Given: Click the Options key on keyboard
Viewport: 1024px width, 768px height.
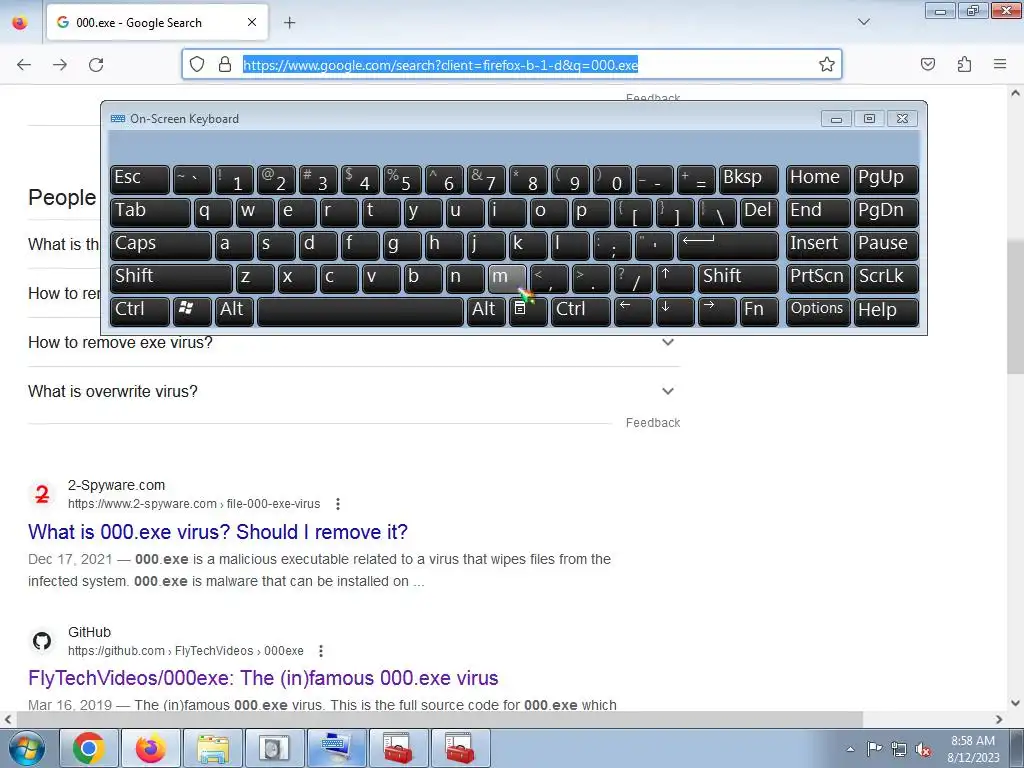Looking at the screenshot, I should pos(818,310).
